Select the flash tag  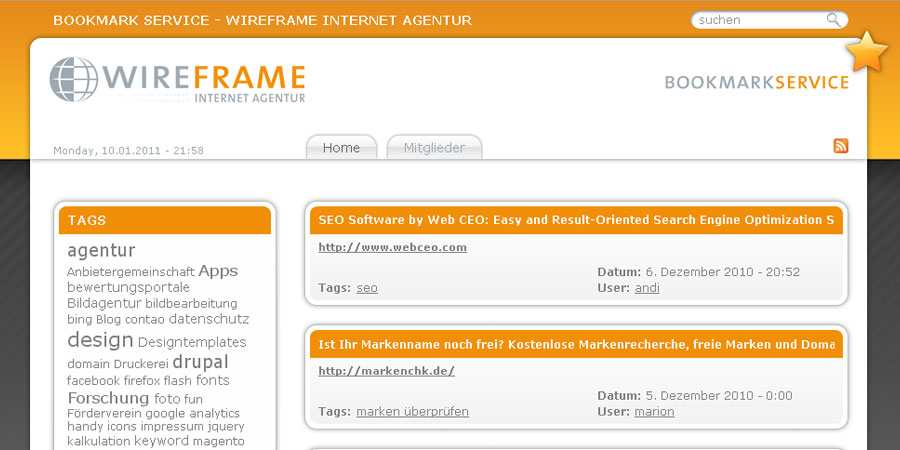pos(178,381)
